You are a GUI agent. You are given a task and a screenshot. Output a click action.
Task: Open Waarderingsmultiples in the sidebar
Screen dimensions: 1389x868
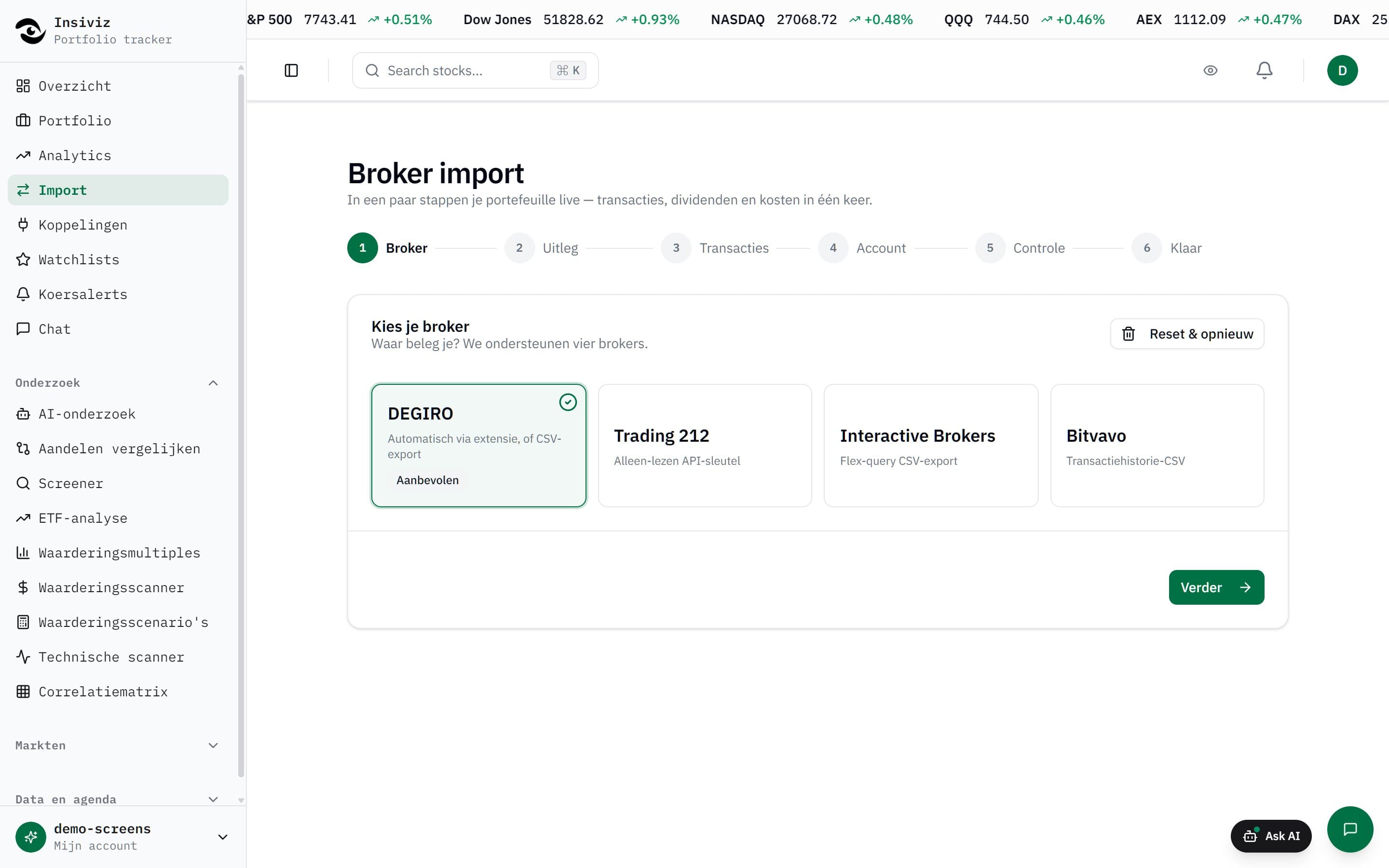pos(118,553)
